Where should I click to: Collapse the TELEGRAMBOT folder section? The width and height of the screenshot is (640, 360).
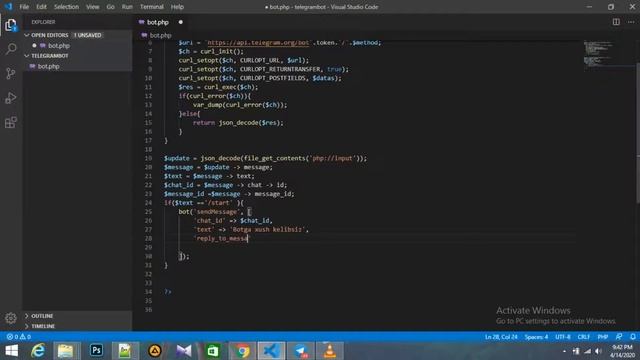click(27, 56)
